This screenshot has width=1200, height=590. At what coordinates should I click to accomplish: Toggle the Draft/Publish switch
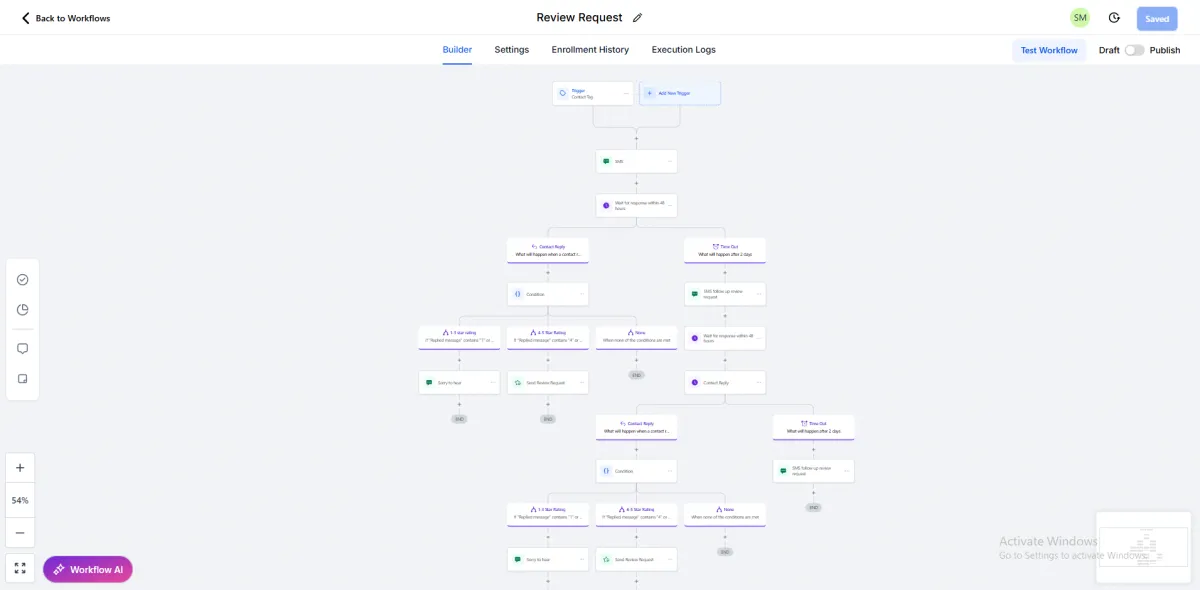pos(1134,50)
